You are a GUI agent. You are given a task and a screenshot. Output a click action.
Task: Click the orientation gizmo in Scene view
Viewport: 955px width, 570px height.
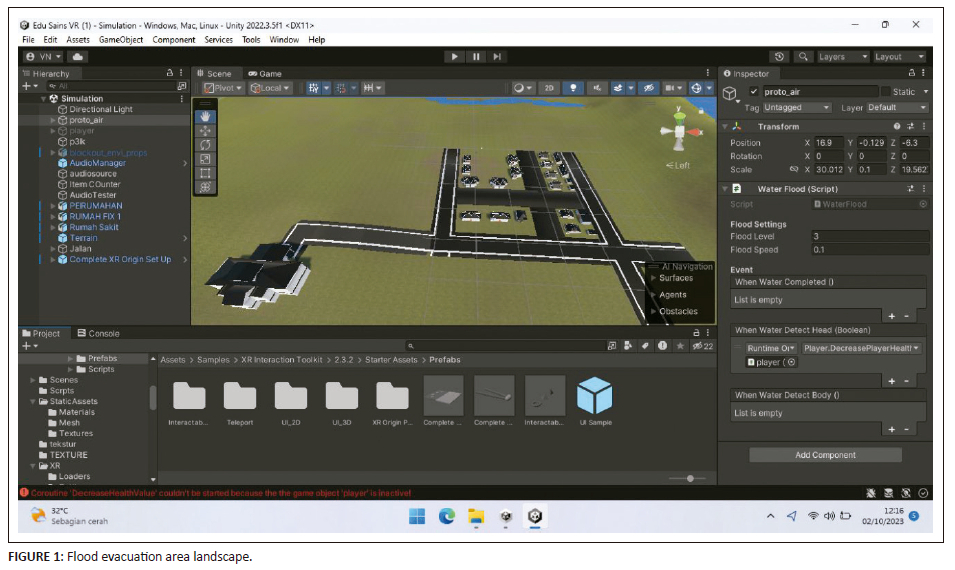click(680, 130)
